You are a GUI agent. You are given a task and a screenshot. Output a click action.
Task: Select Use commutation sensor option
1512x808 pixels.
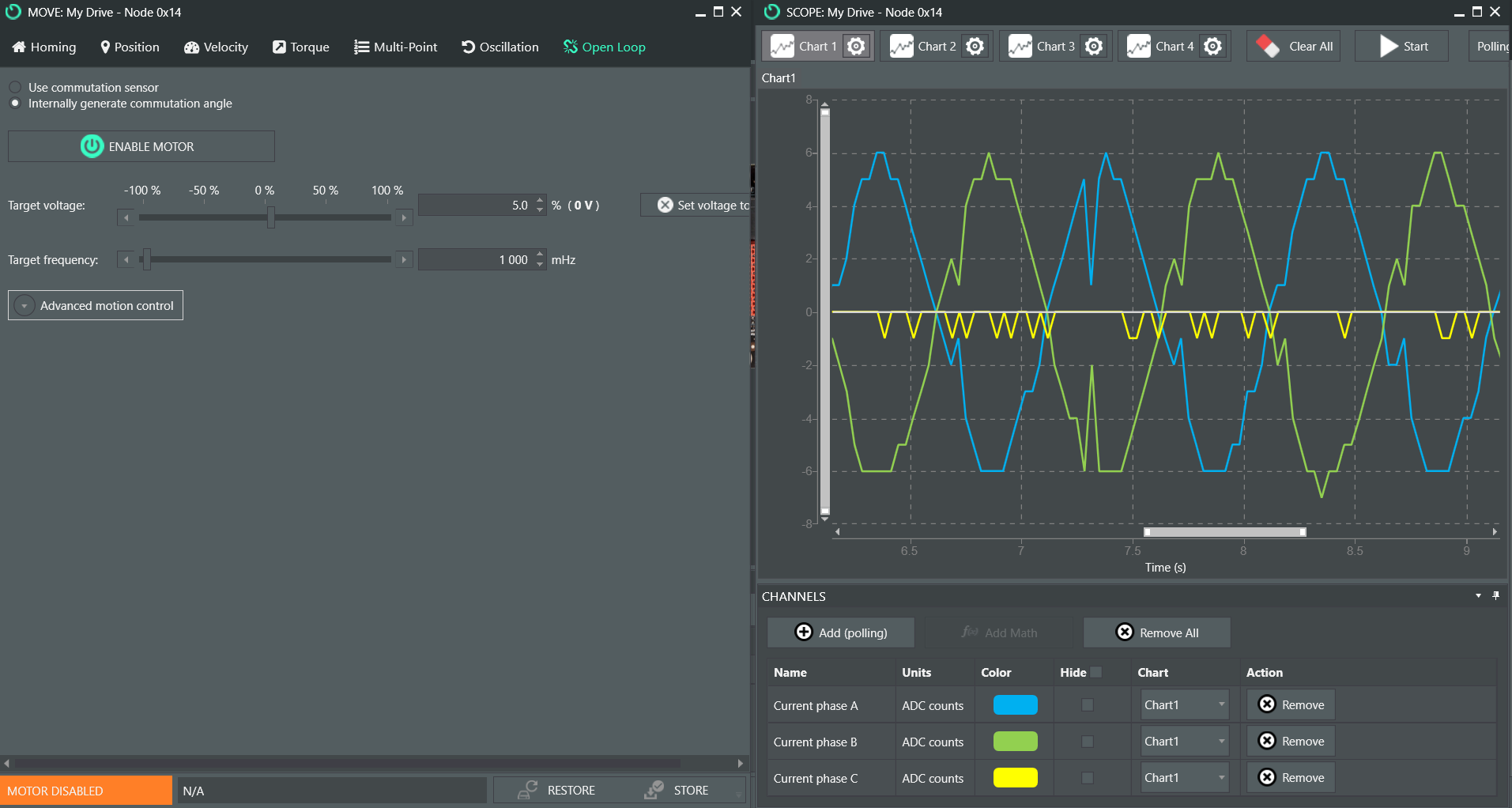pyautogui.click(x=15, y=87)
